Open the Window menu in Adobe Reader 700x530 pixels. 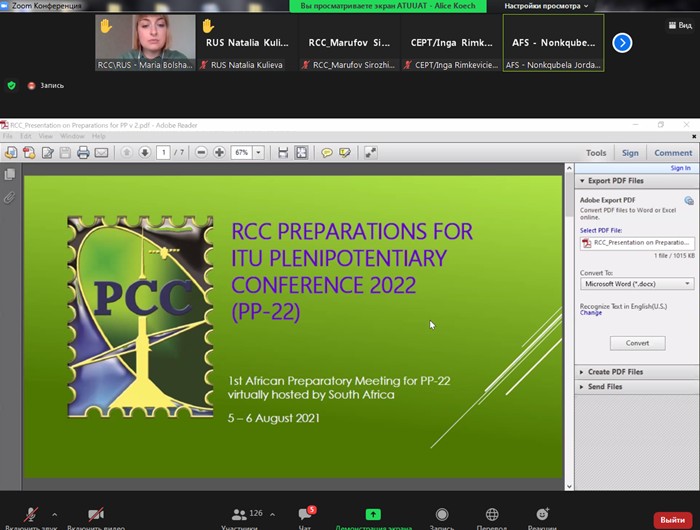(72, 136)
